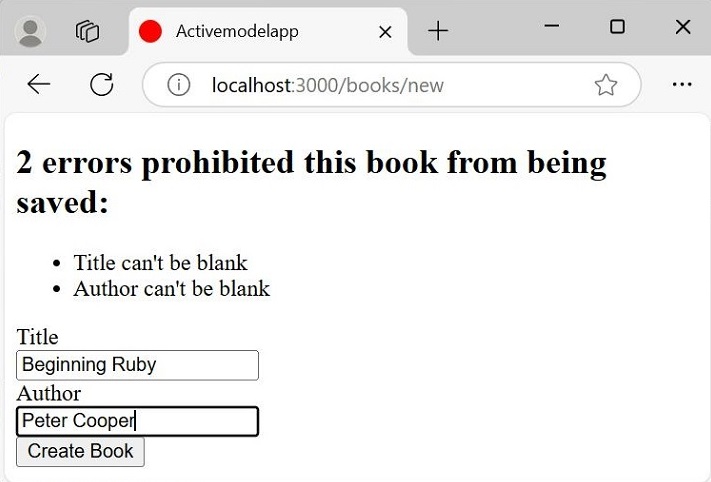Close the browser window

683,27
